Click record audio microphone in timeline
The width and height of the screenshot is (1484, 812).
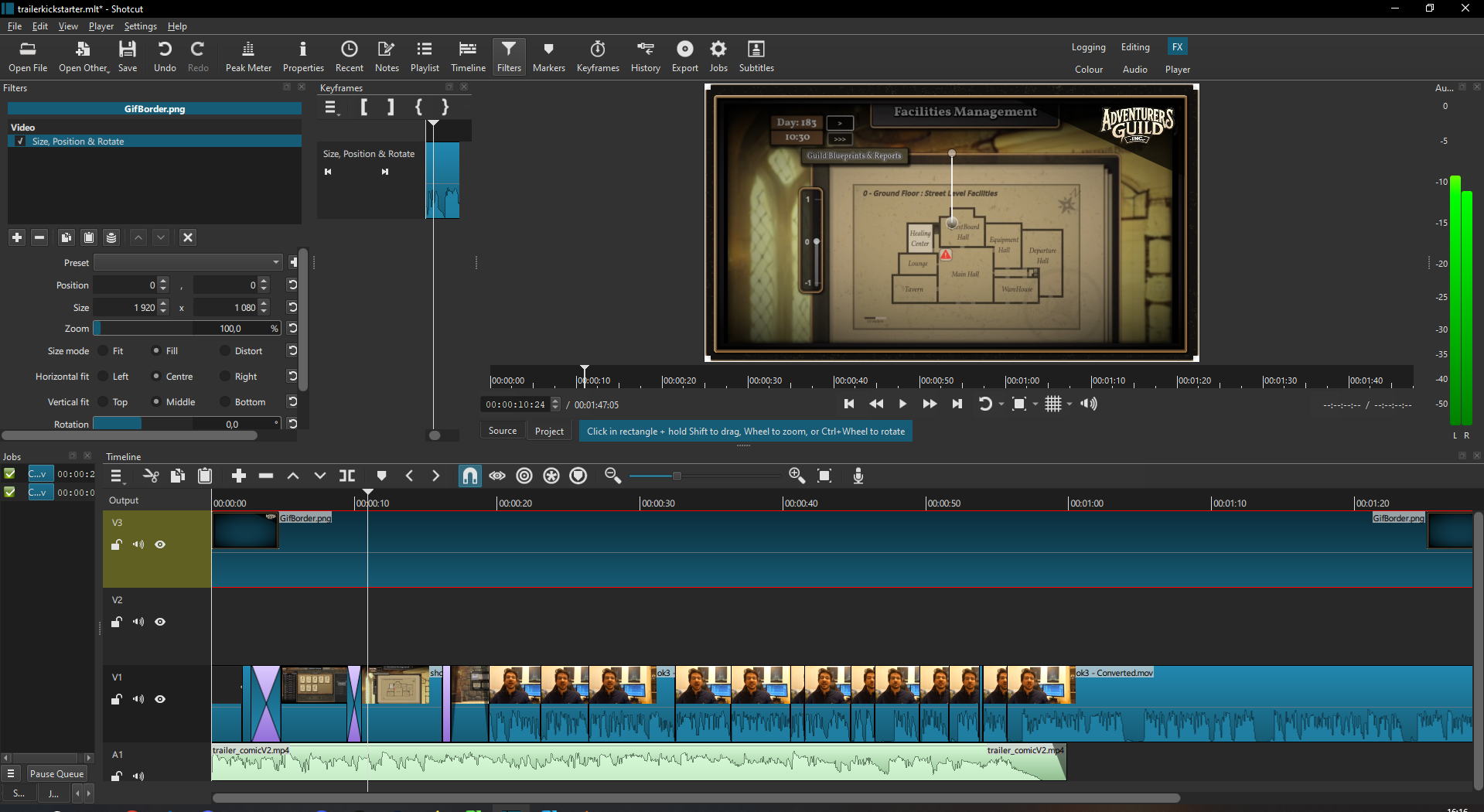(x=858, y=476)
